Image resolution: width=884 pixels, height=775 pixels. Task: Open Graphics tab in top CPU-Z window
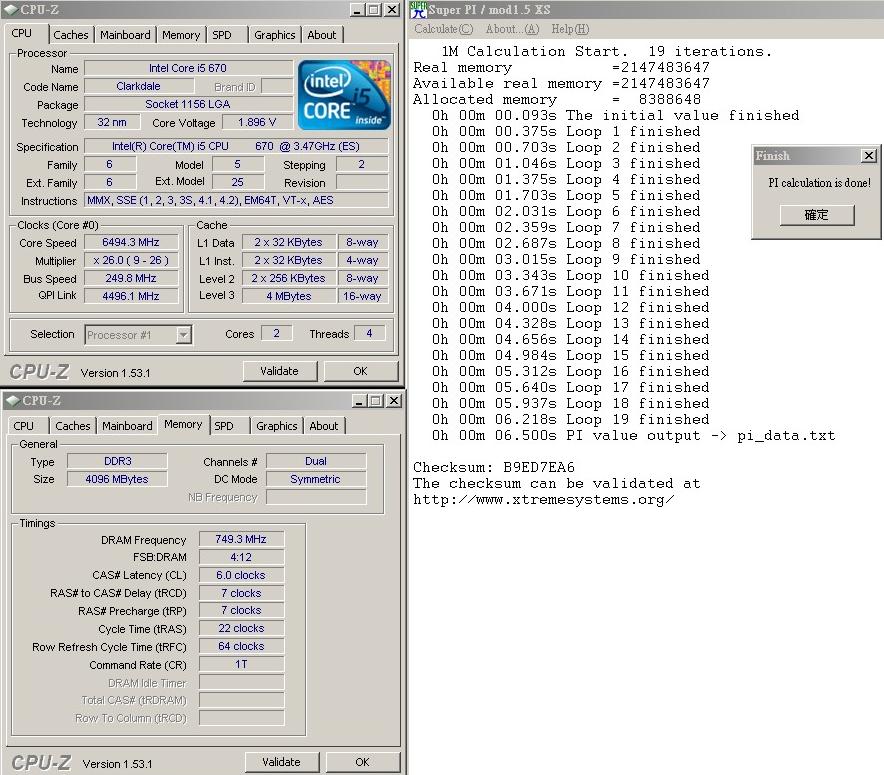[275, 35]
